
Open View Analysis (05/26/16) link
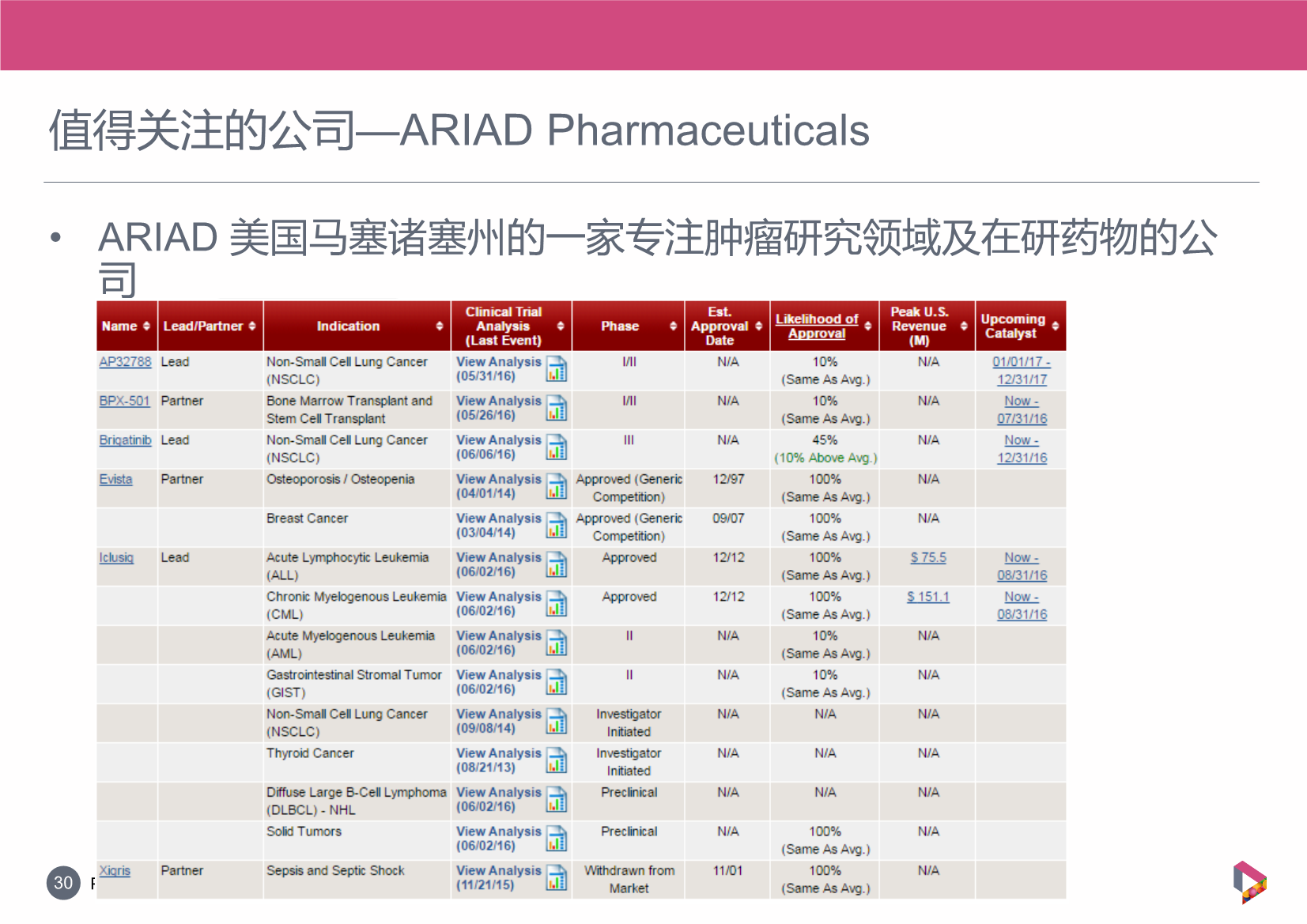(499, 408)
